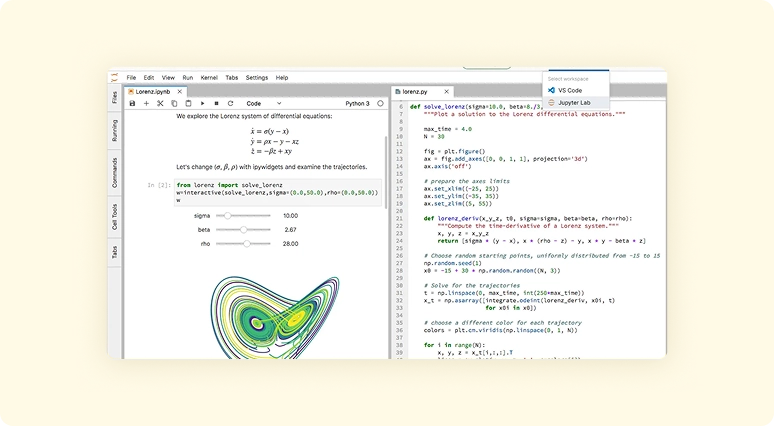774x426 pixels.
Task: Open the Settings menu
Action: [x=257, y=77]
